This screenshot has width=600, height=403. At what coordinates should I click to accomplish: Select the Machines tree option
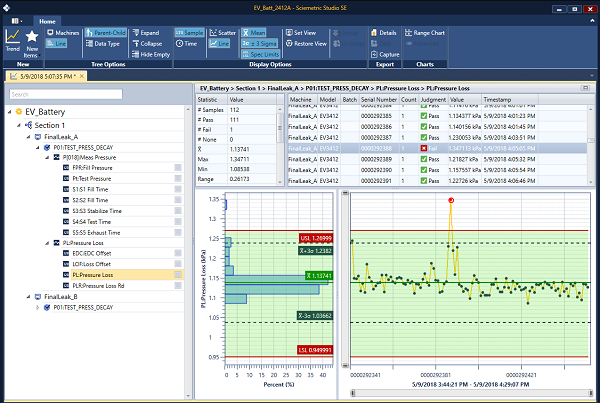pyautogui.click(x=62, y=33)
